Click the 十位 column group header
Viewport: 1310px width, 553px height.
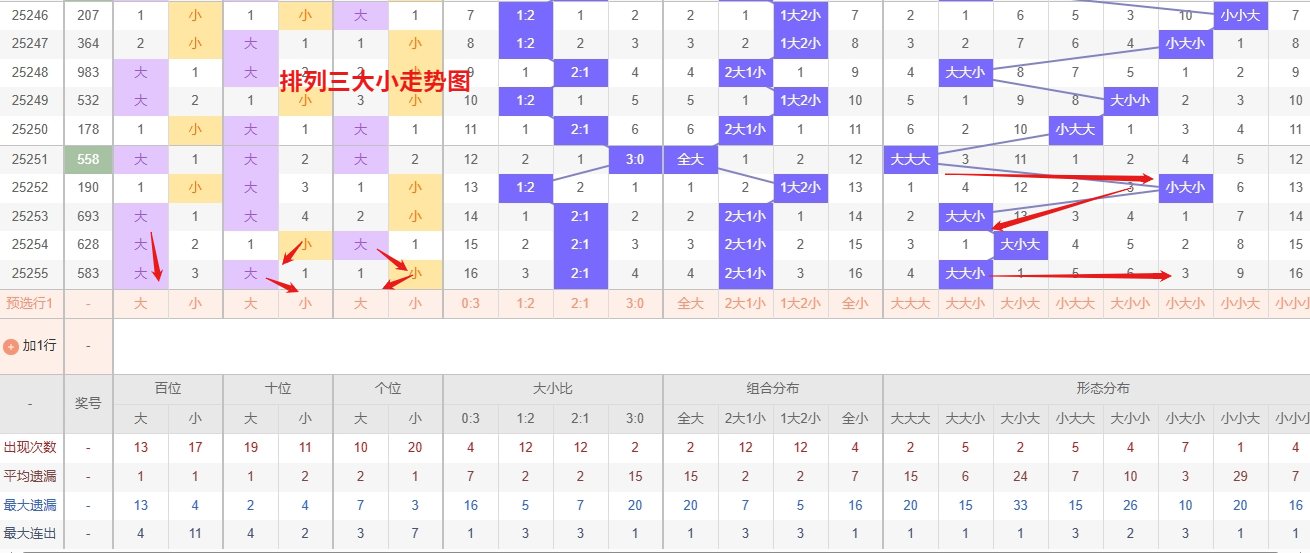(x=278, y=389)
